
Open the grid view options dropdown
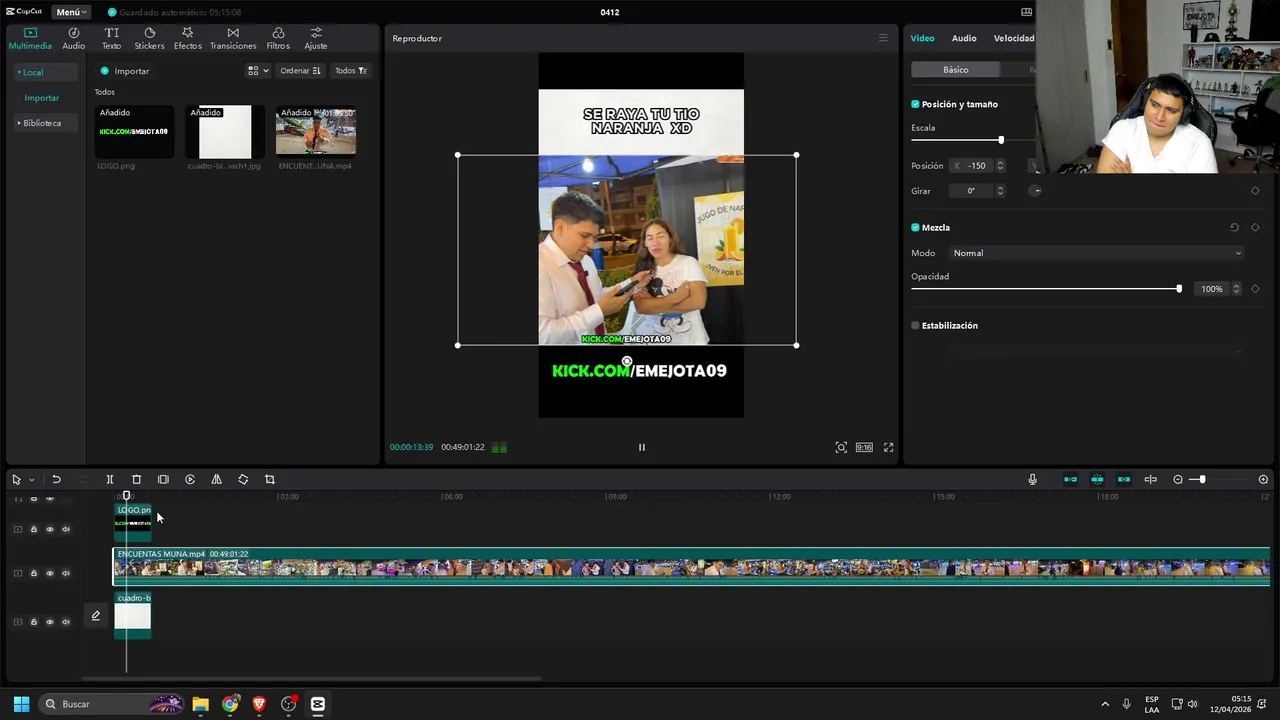(x=258, y=71)
